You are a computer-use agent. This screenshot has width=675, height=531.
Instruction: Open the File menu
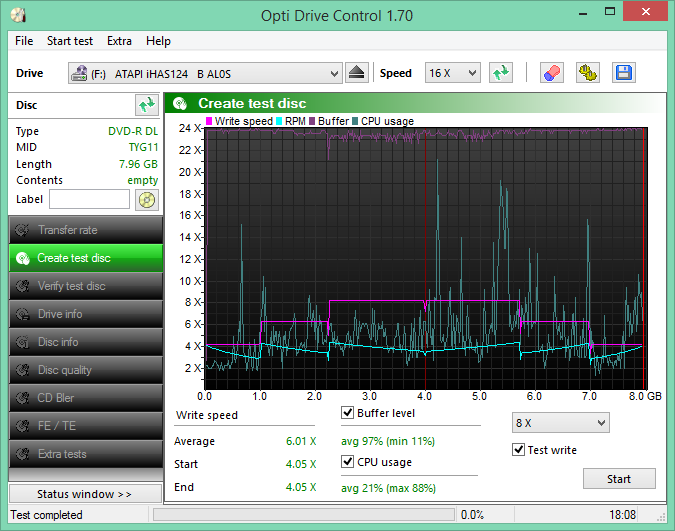24,41
